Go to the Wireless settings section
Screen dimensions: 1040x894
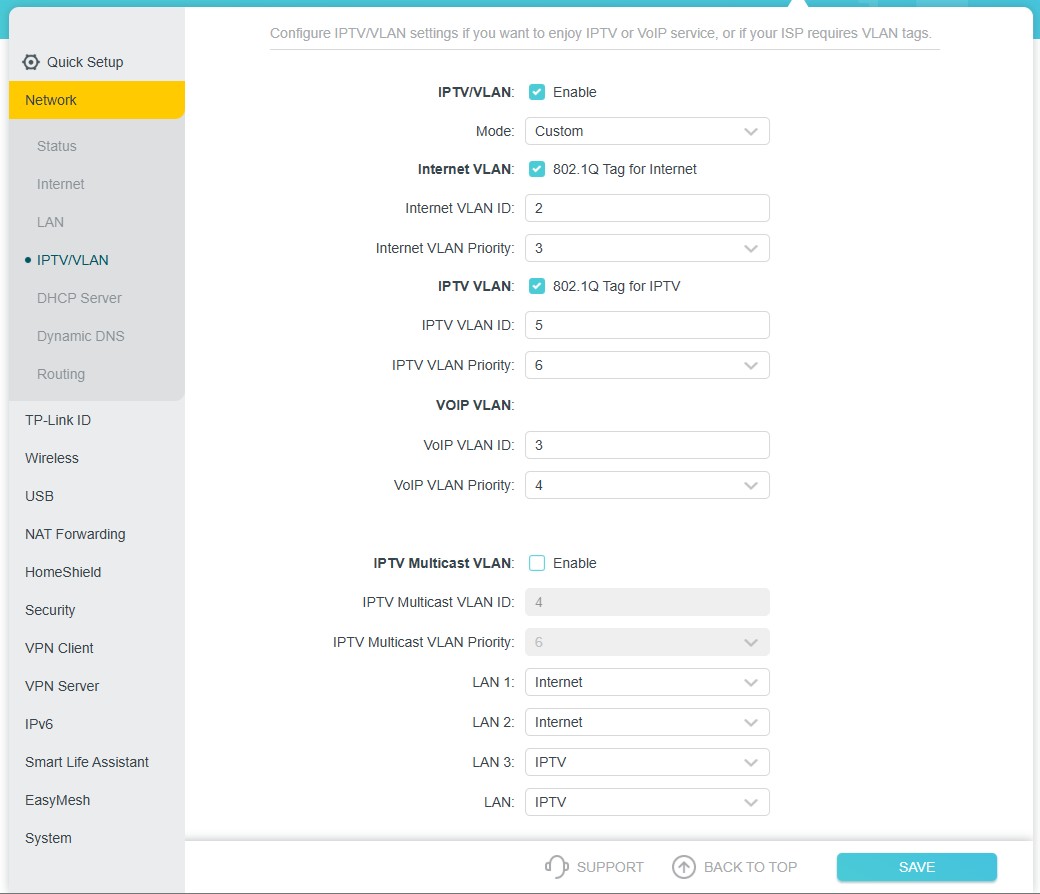tap(52, 458)
